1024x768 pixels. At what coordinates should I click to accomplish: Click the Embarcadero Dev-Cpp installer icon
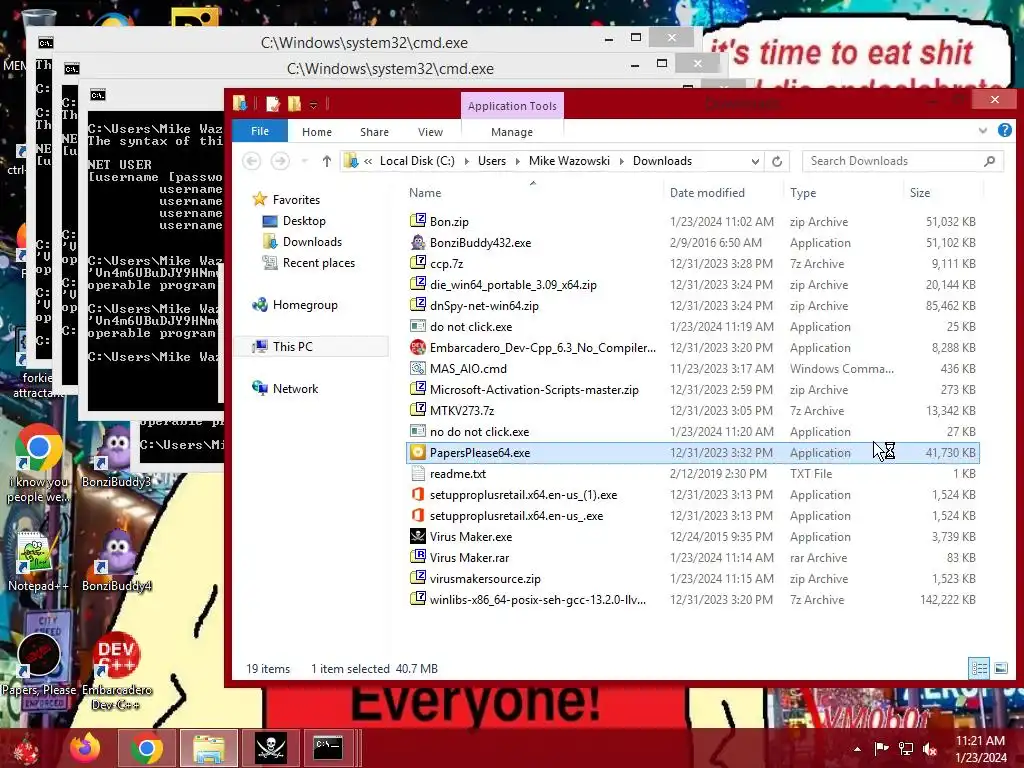click(418, 347)
